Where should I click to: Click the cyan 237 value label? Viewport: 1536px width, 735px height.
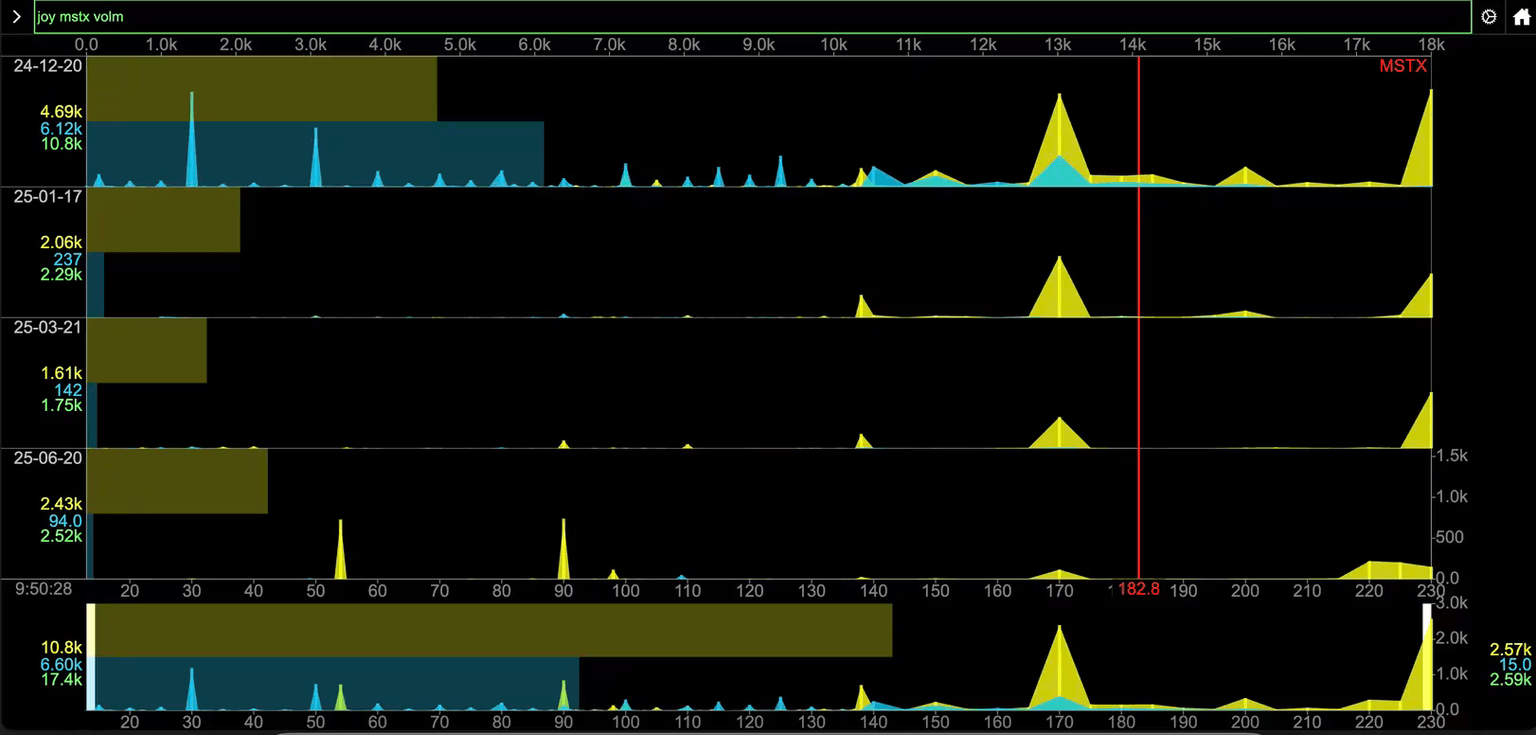coord(67,259)
